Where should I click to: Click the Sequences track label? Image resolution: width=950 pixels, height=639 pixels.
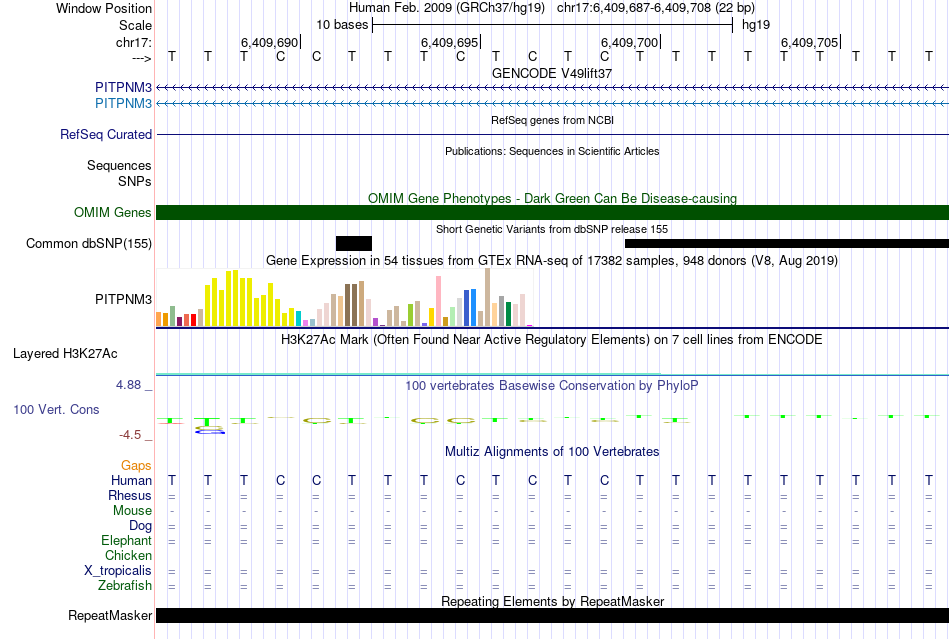tap(119, 165)
